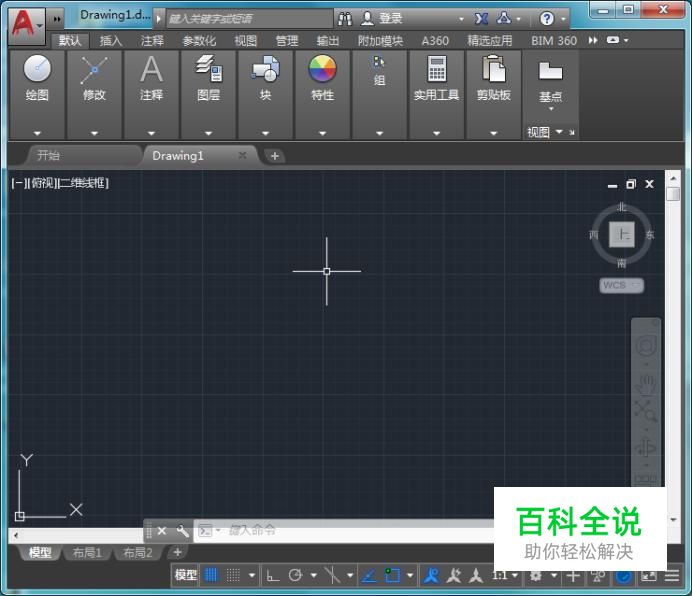Toggle ortho mode in status bar
The width and height of the screenshot is (692, 596).
[x=272, y=575]
